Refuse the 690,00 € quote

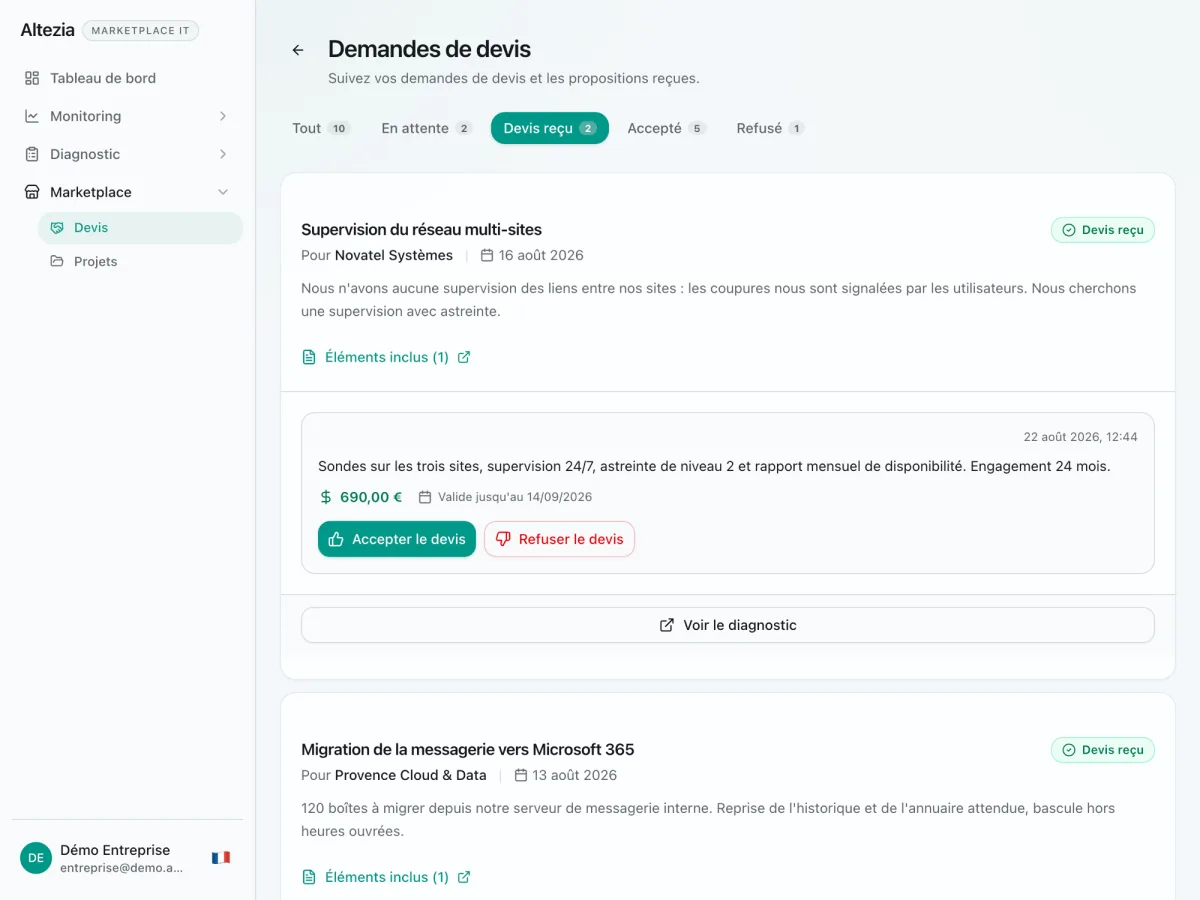[x=560, y=539]
